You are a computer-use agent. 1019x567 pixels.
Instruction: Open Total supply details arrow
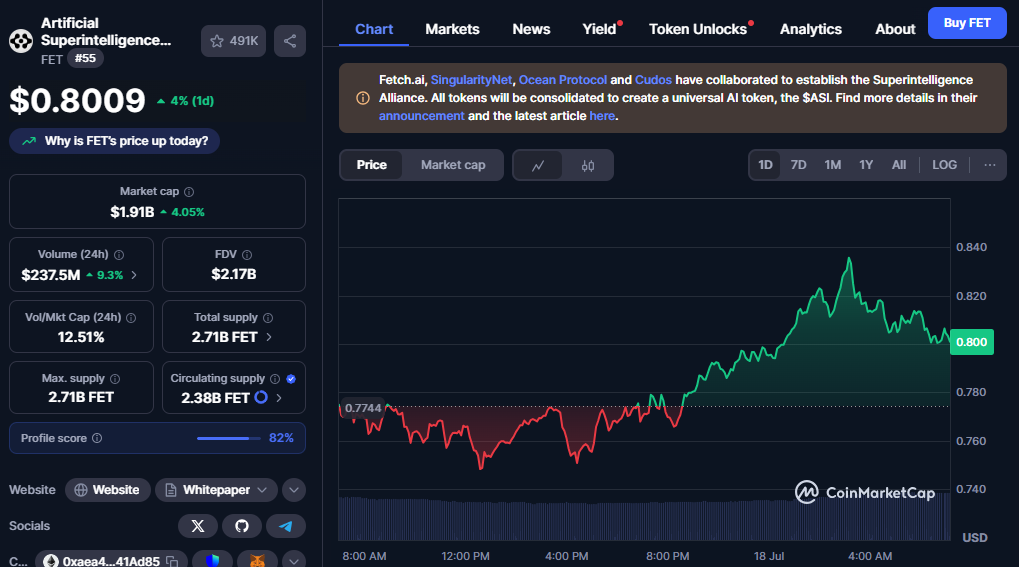click(x=269, y=337)
